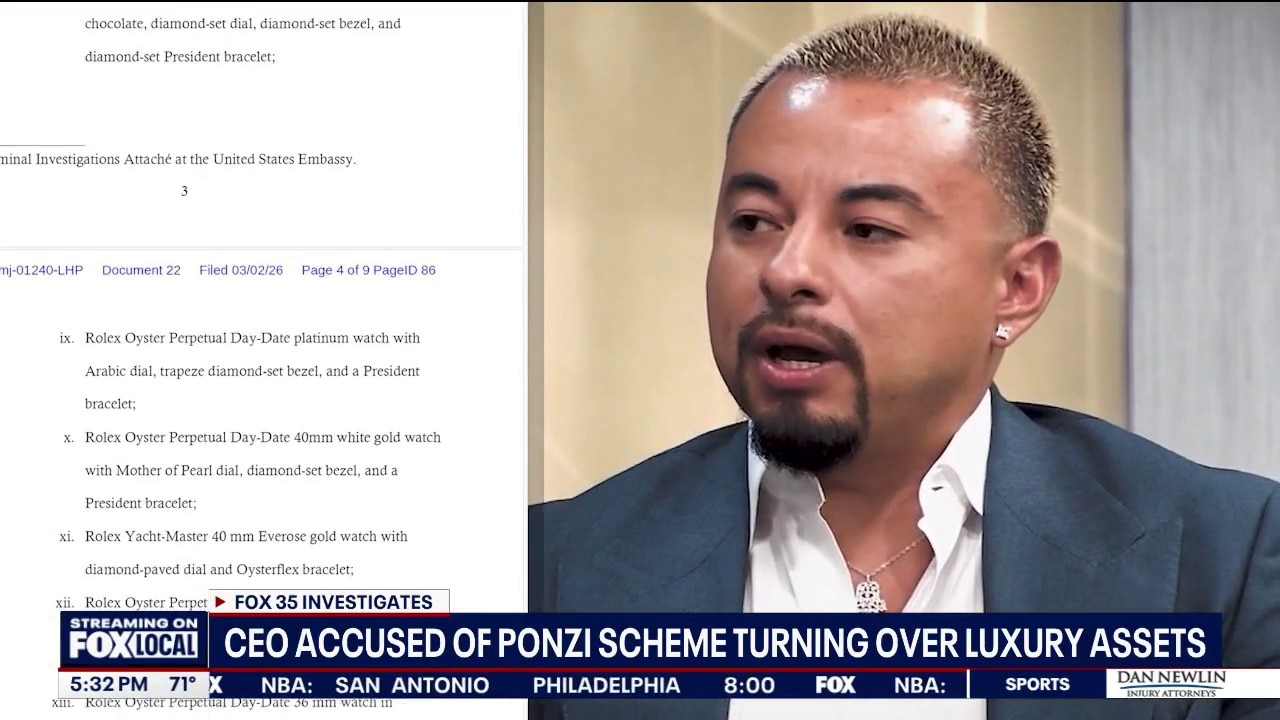Click the FOX logo in the ticker
Screen dimensions: 1280x720
(835, 685)
